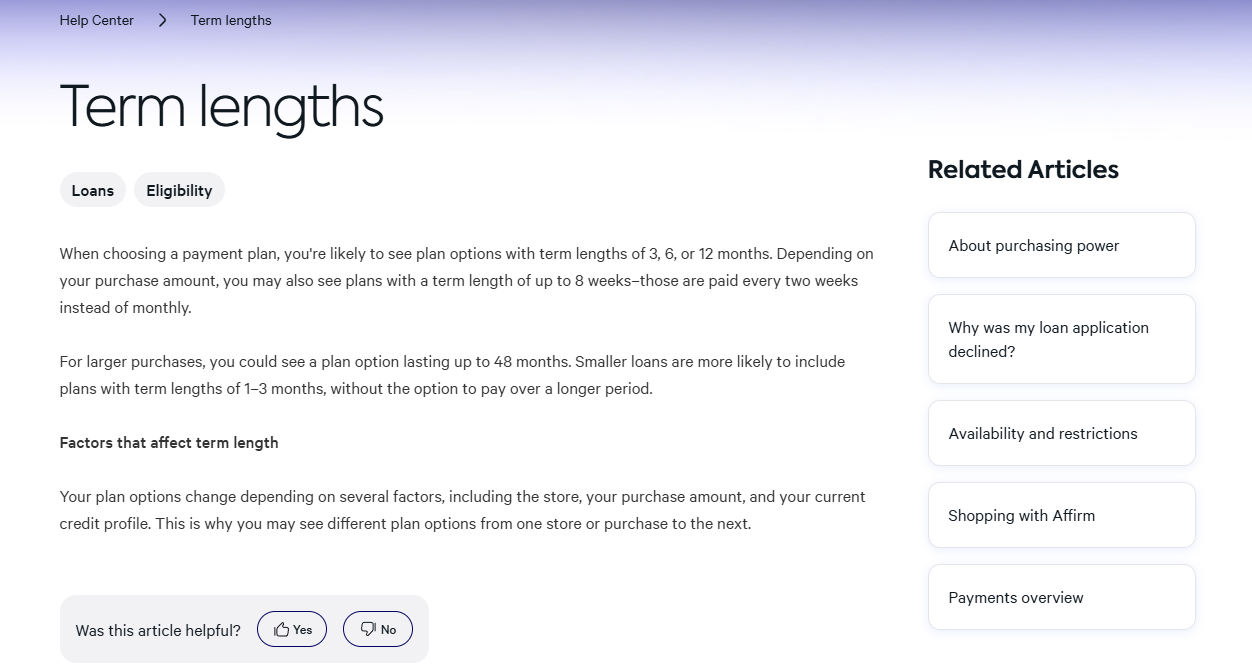Image resolution: width=1252 pixels, height=669 pixels.
Task: Open the Availability and restrictions article
Action: point(1061,433)
